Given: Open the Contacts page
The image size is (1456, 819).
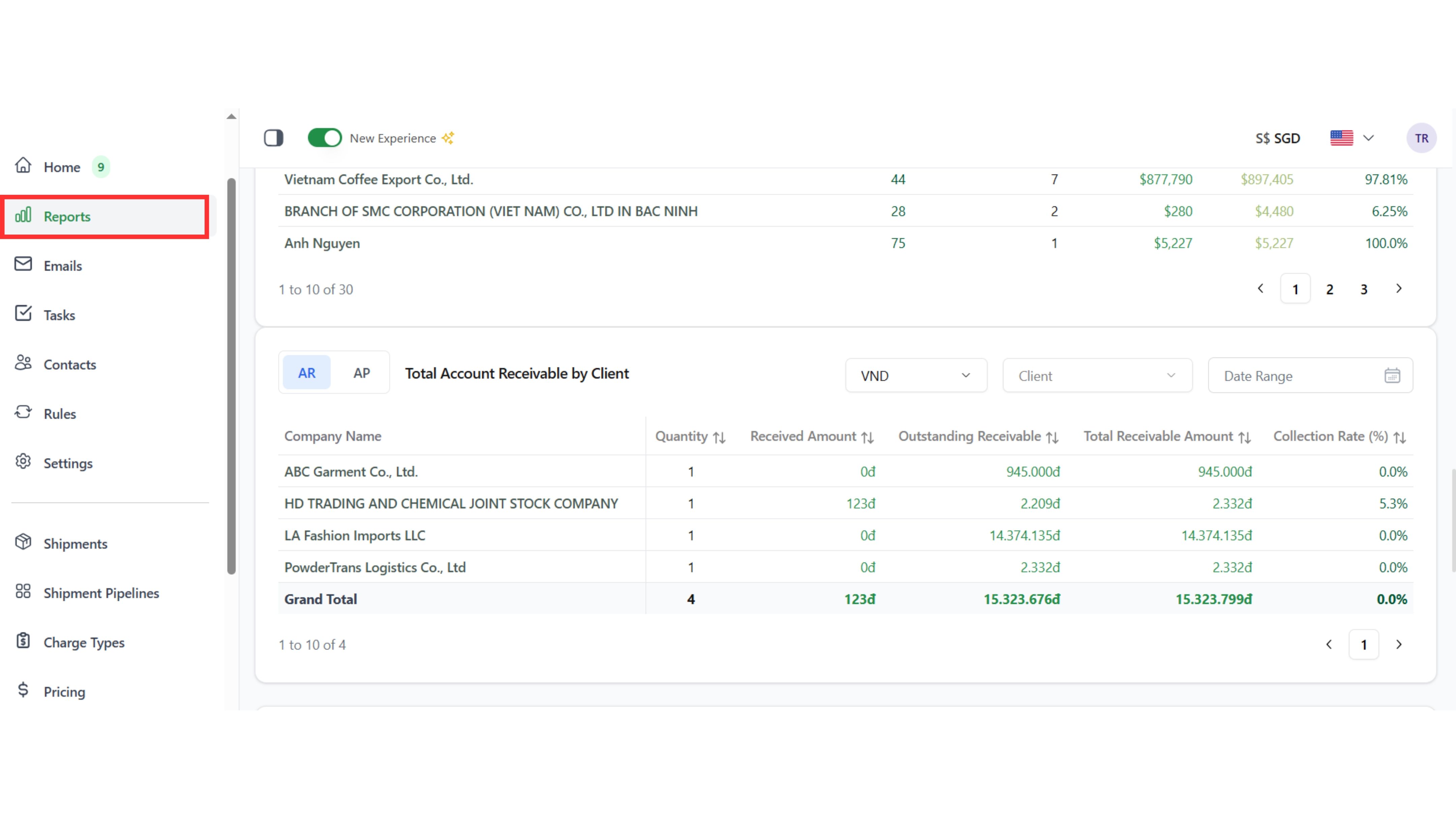Looking at the screenshot, I should point(69,365).
